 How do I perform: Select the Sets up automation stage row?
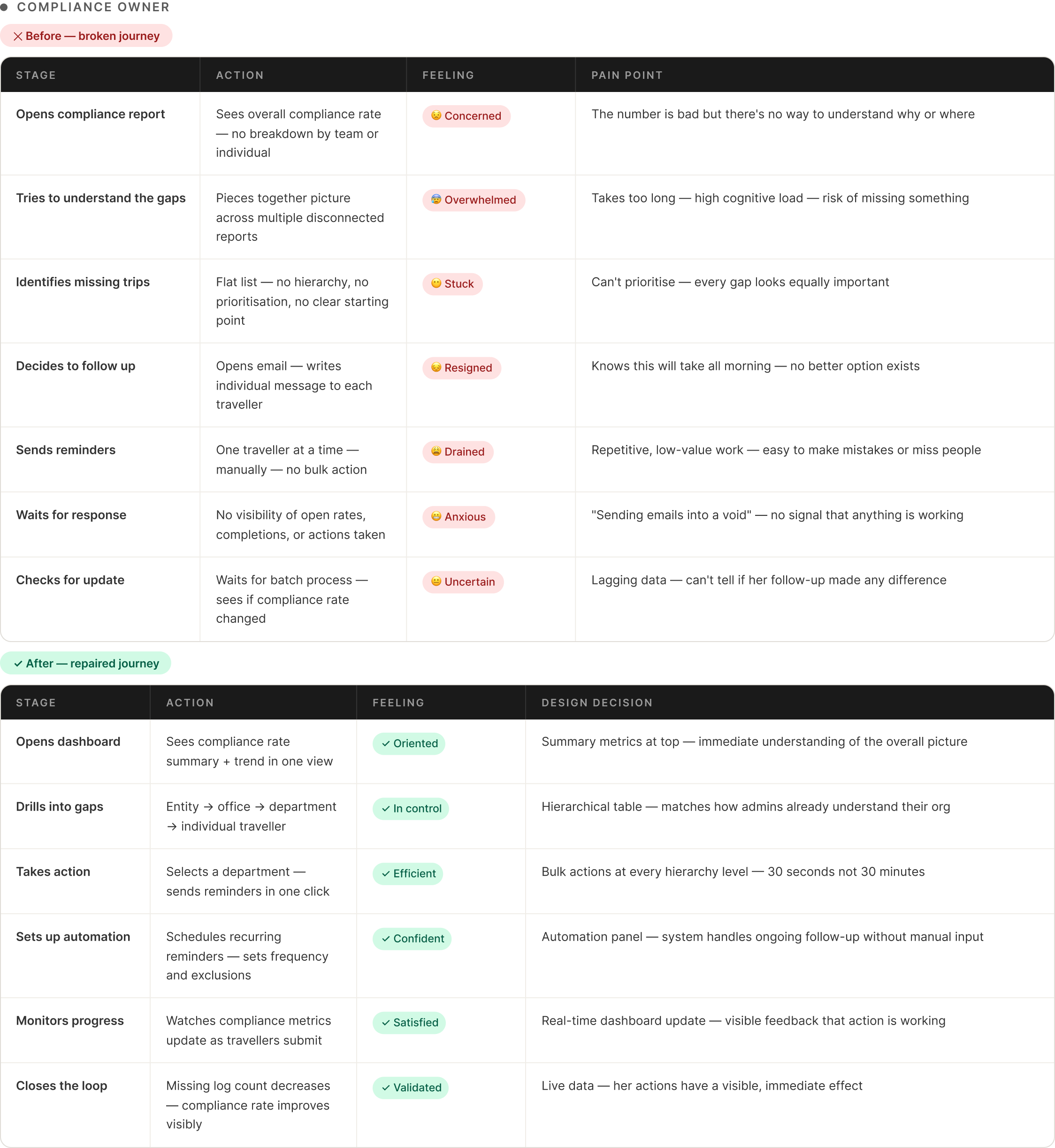[x=73, y=937]
